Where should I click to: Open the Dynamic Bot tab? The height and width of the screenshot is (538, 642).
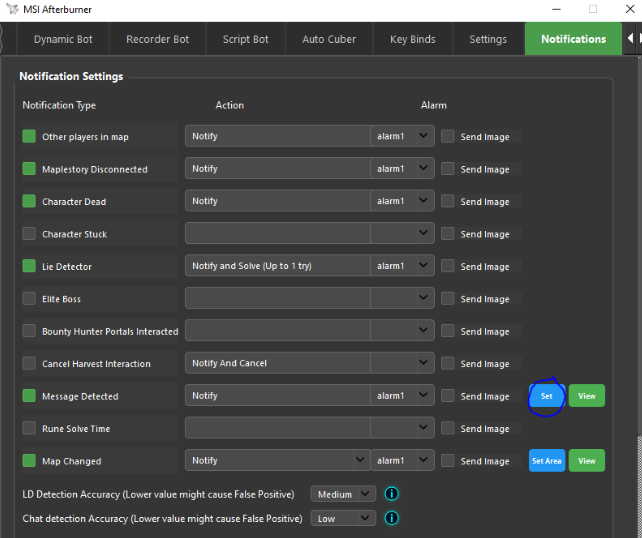(x=63, y=40)
